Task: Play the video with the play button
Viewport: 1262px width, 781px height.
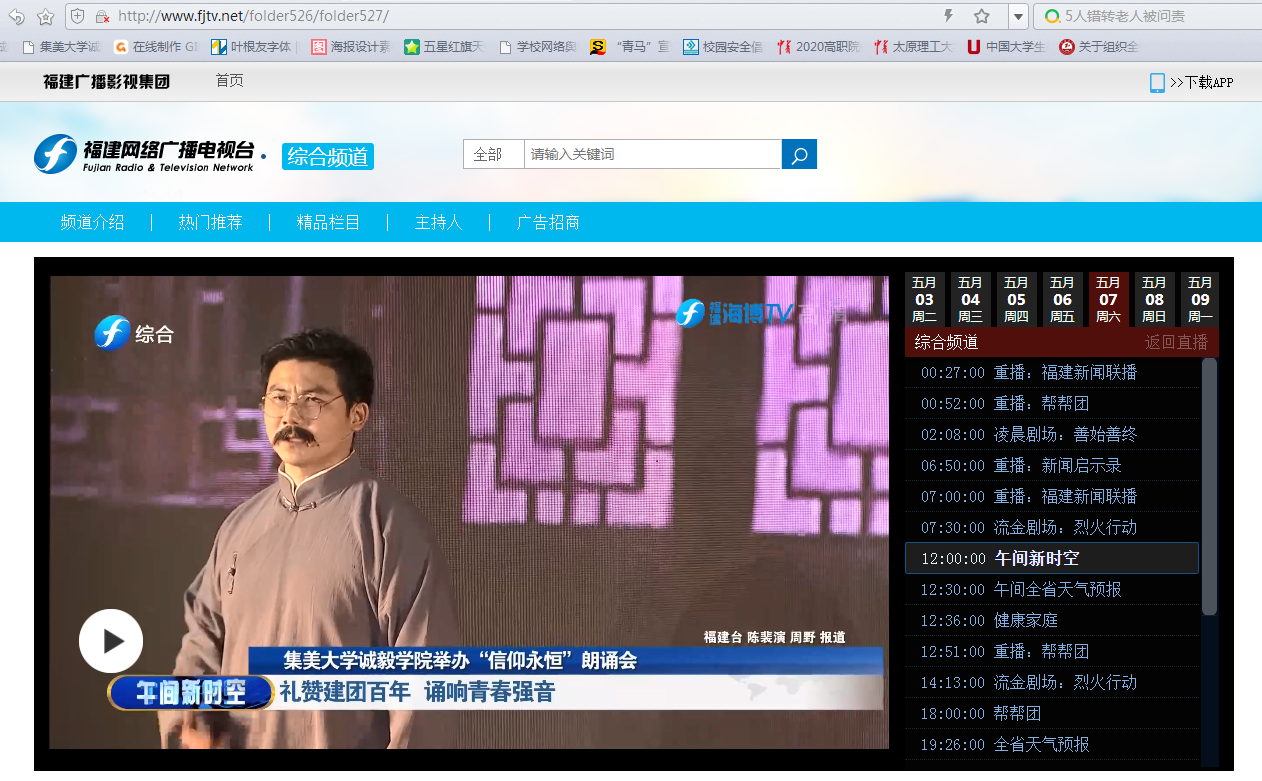Action: [111, 641]
